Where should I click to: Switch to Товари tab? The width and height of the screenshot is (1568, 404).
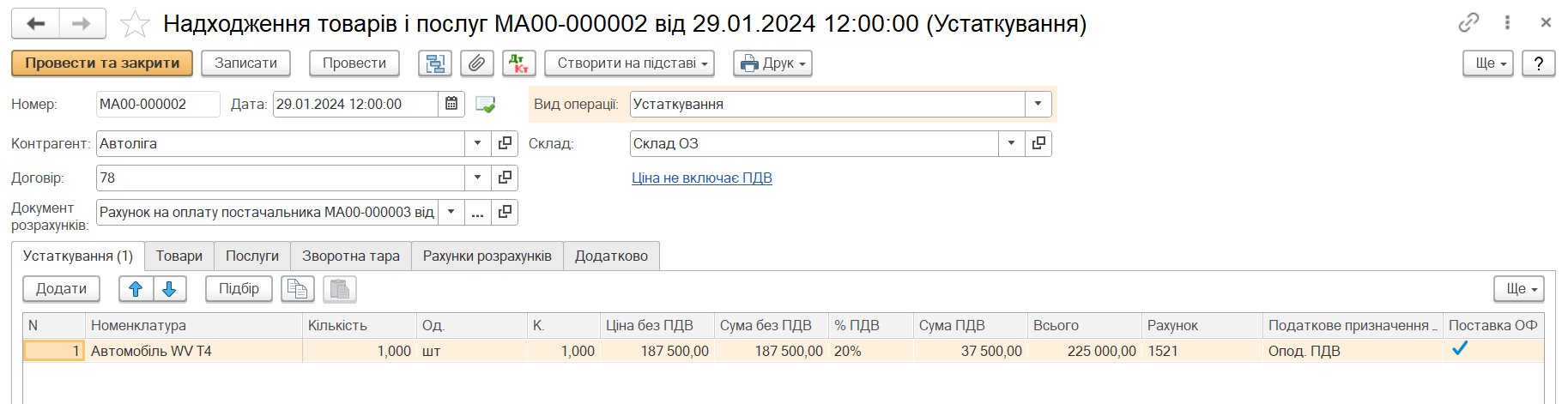[179, 256]
